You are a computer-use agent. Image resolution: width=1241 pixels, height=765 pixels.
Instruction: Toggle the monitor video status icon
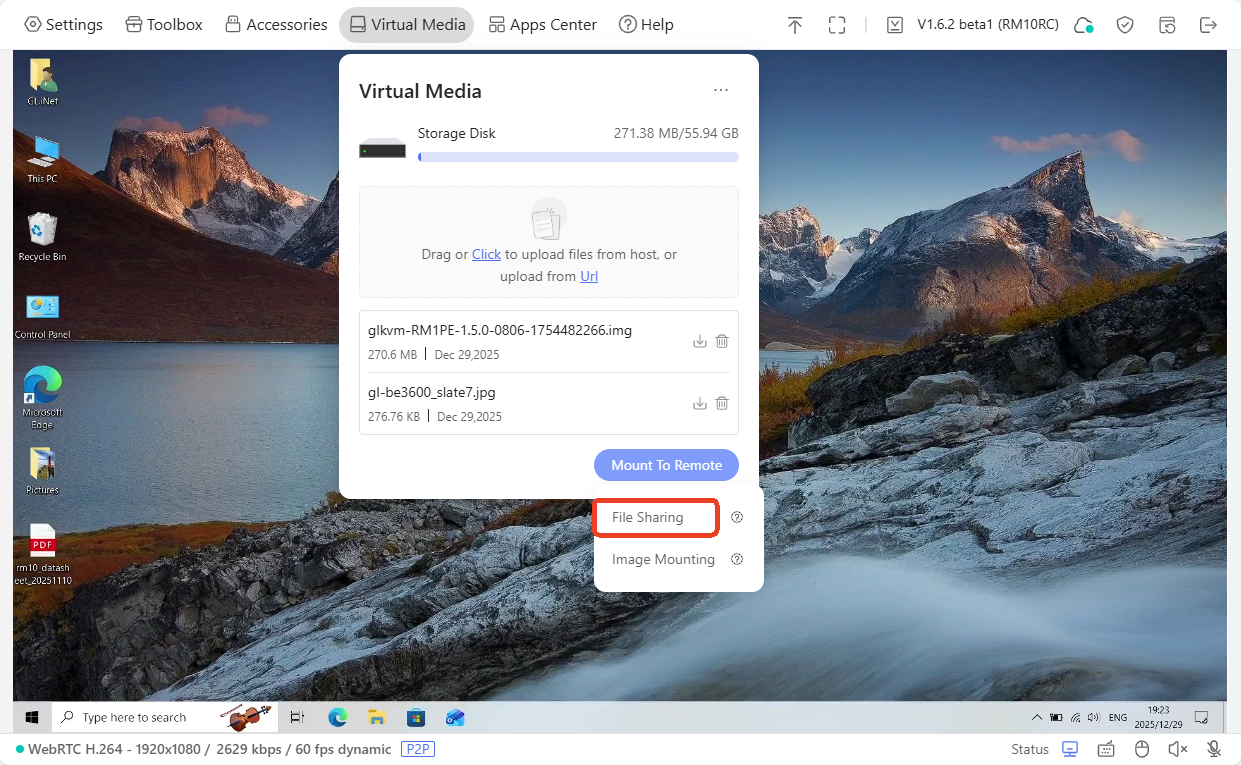[1070, 749]
